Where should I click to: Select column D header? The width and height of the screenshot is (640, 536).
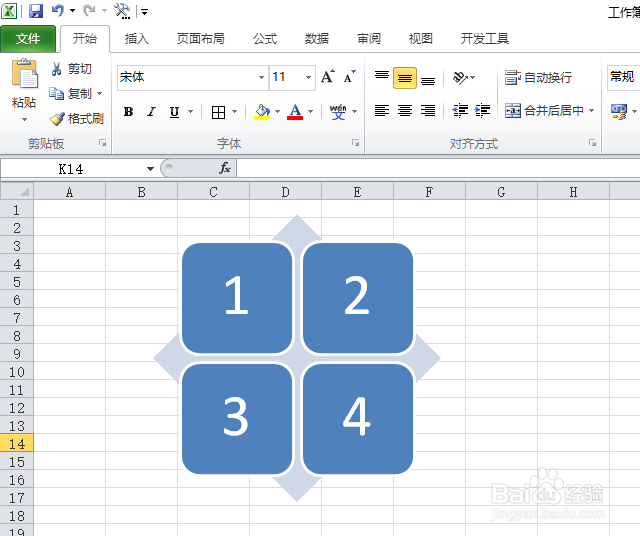[285, 191]
